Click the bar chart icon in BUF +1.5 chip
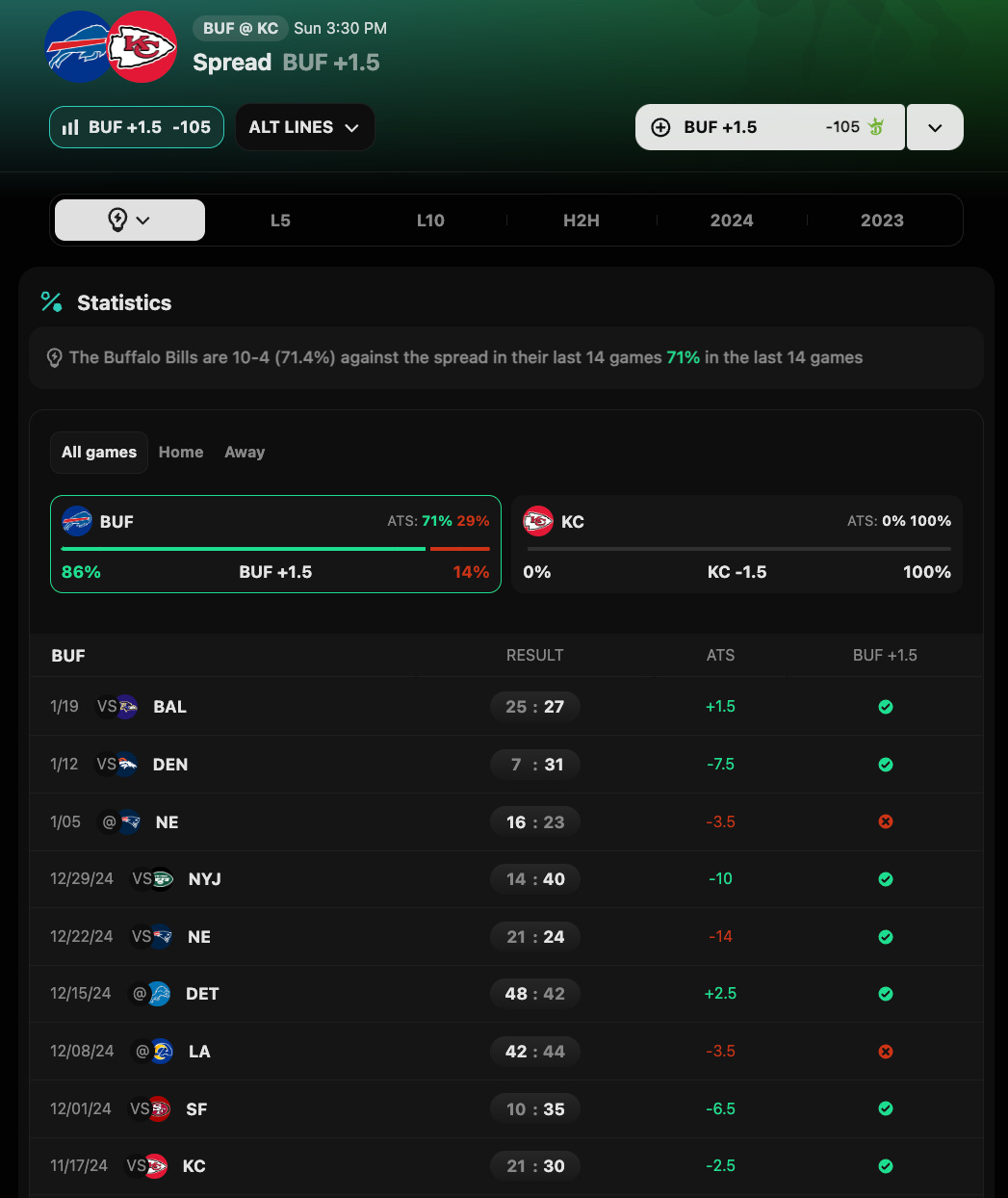 click(x=70, y=127)
